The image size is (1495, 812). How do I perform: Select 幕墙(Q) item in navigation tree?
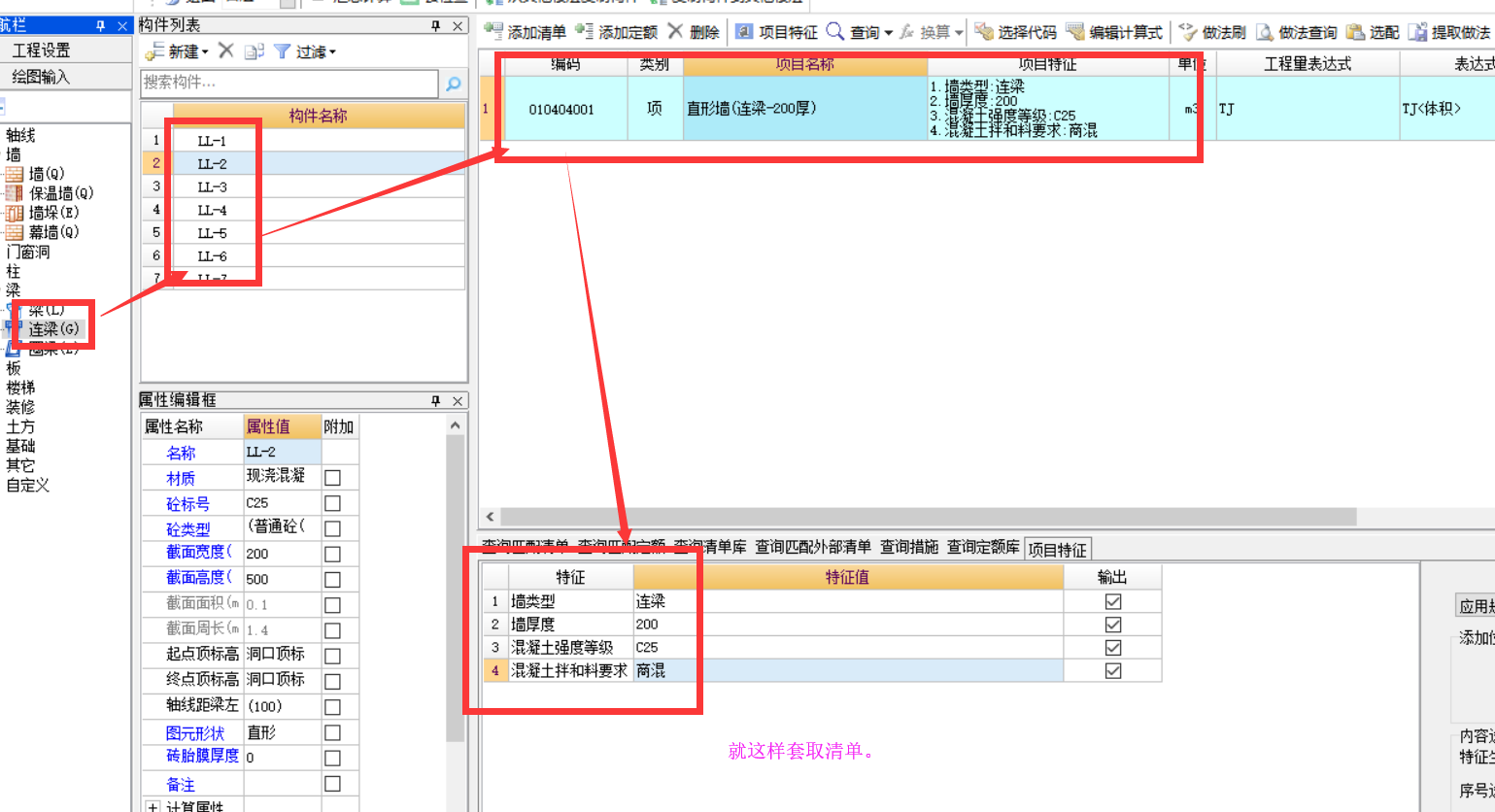pos(44,232)
